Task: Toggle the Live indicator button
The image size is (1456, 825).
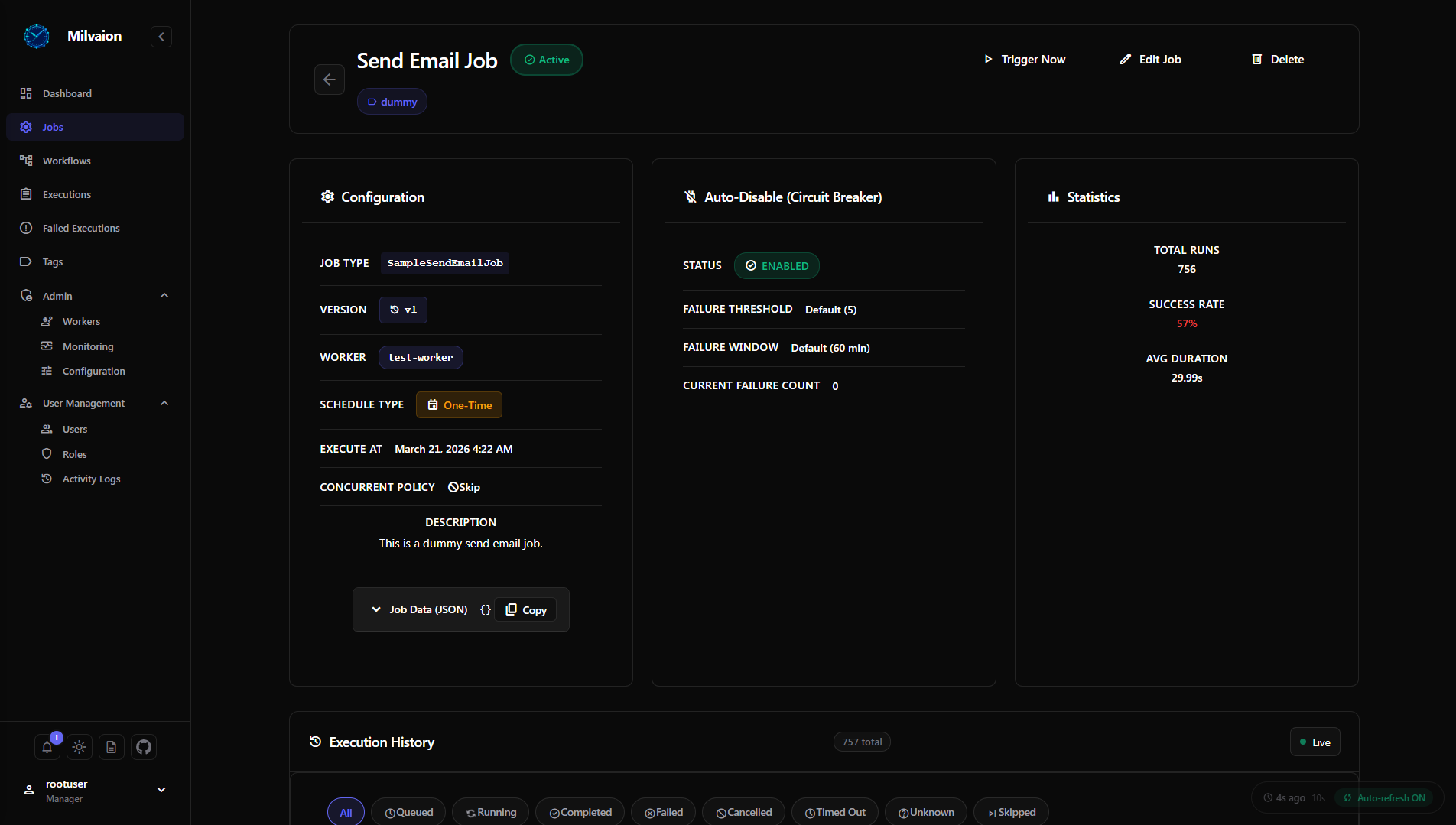Action: coord(1315,742)
